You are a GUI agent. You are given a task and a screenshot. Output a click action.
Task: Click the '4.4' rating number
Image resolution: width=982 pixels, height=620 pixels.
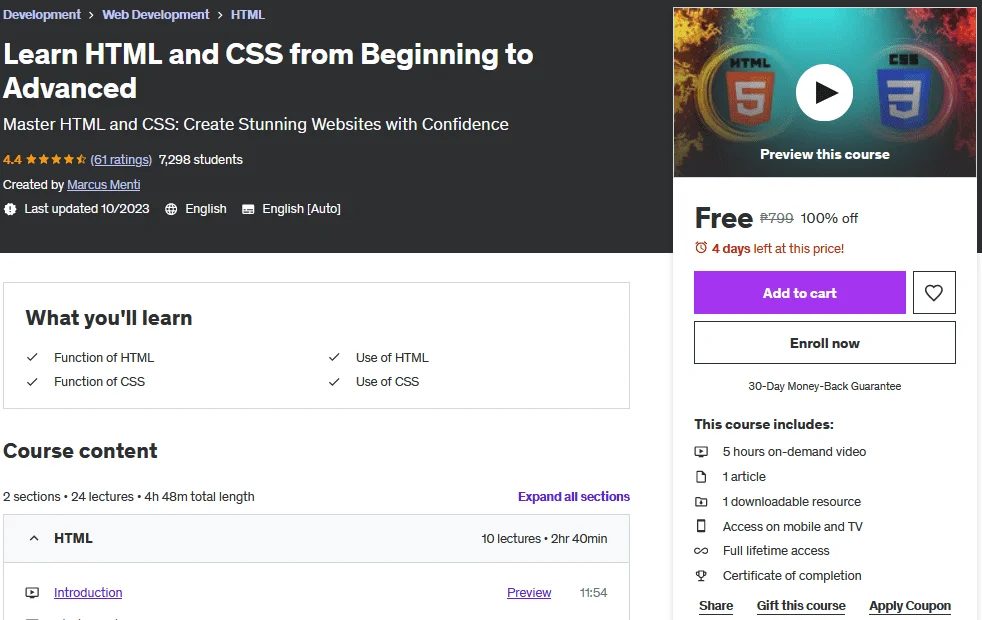coord(12,159)
